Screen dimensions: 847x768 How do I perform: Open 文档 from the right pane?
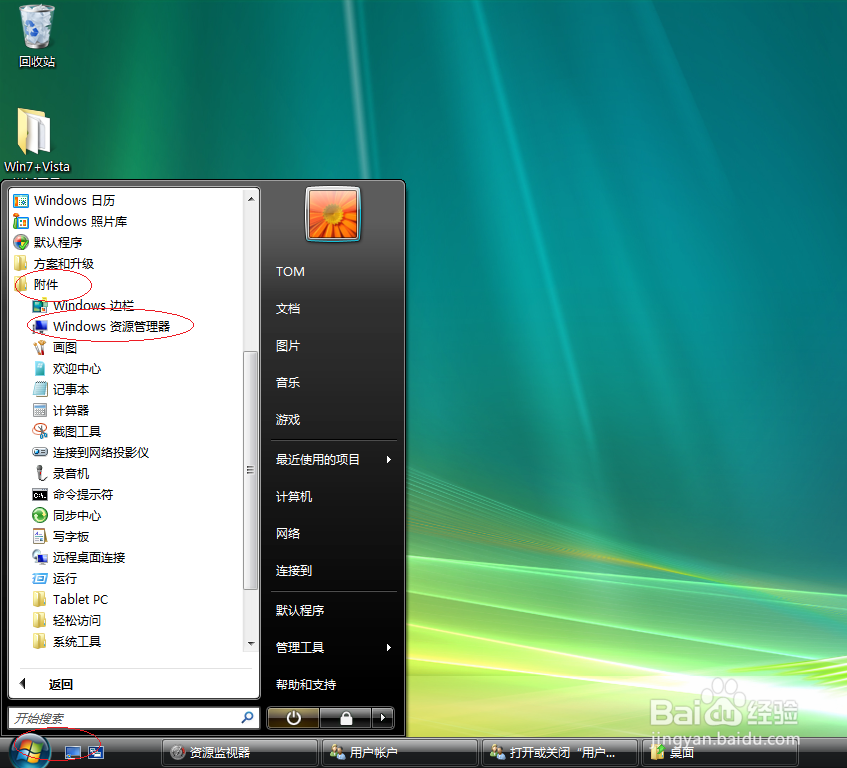[x=288, y=309]
